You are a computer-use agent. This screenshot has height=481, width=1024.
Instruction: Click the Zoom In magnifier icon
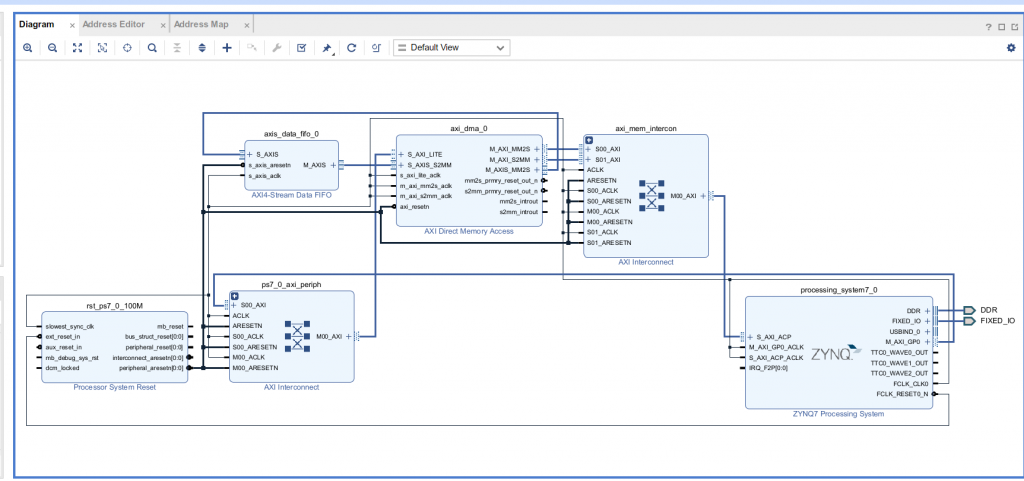pos(27,48)
